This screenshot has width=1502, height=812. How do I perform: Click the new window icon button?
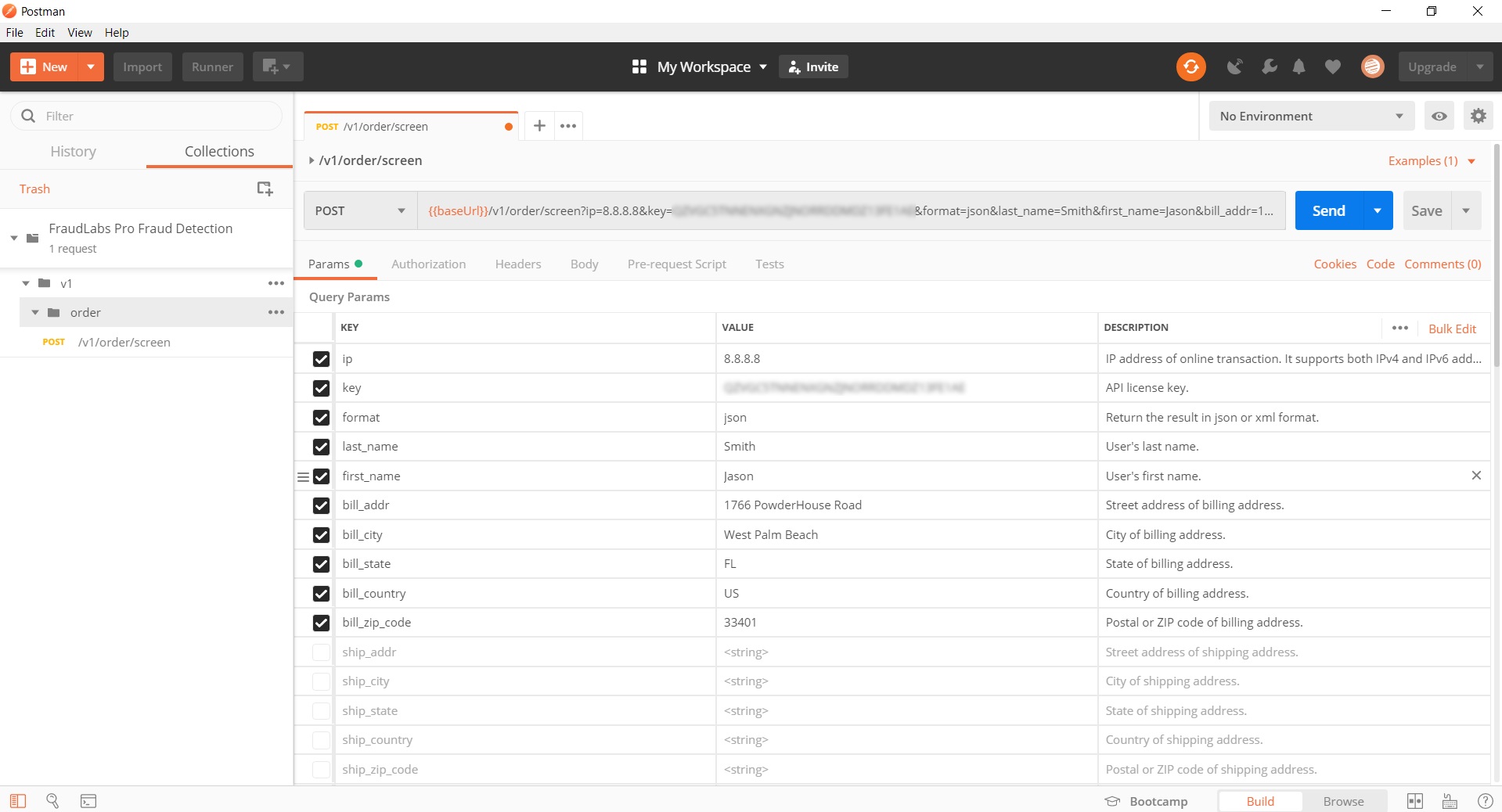(278, 66)
